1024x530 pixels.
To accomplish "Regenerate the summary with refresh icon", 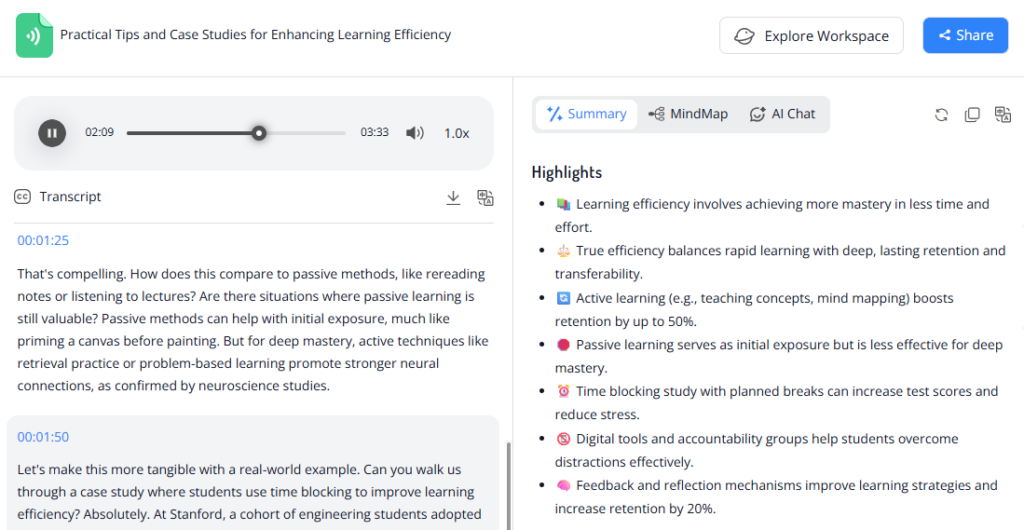I will click(x=941, y=115).
